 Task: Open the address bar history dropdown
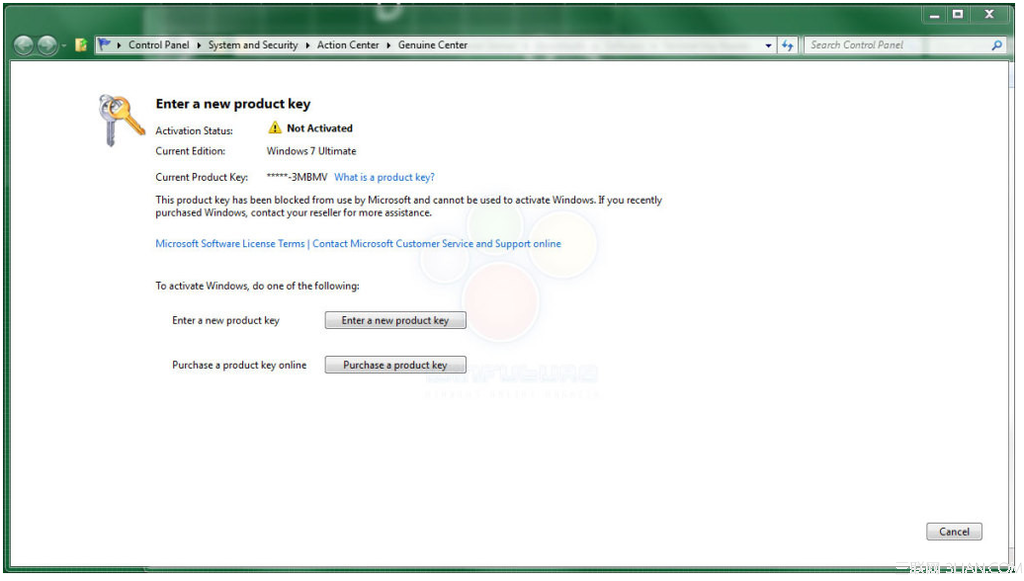(768, 44)
